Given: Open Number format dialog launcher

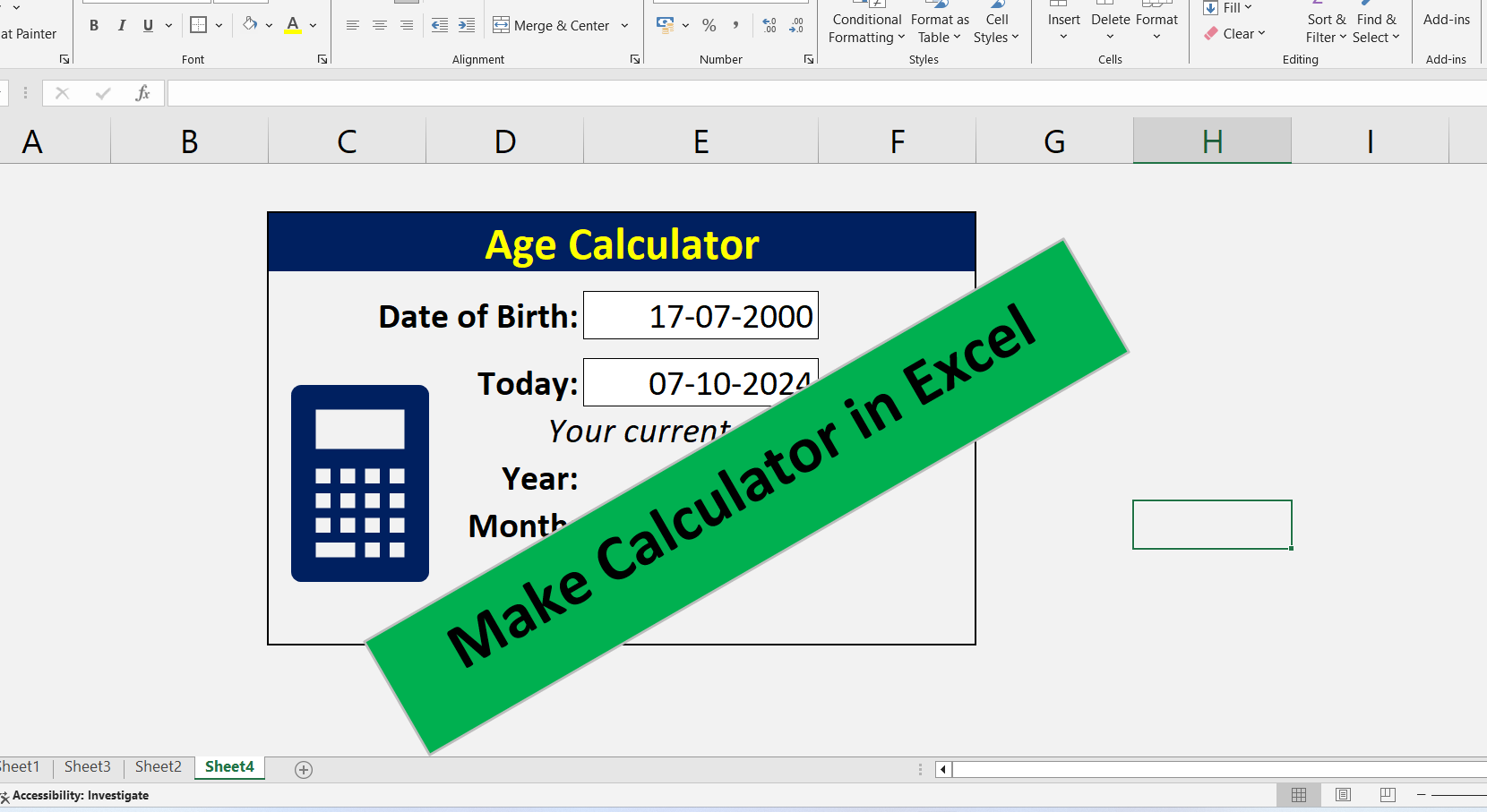Looking at the screenshot, I should 809,59.
